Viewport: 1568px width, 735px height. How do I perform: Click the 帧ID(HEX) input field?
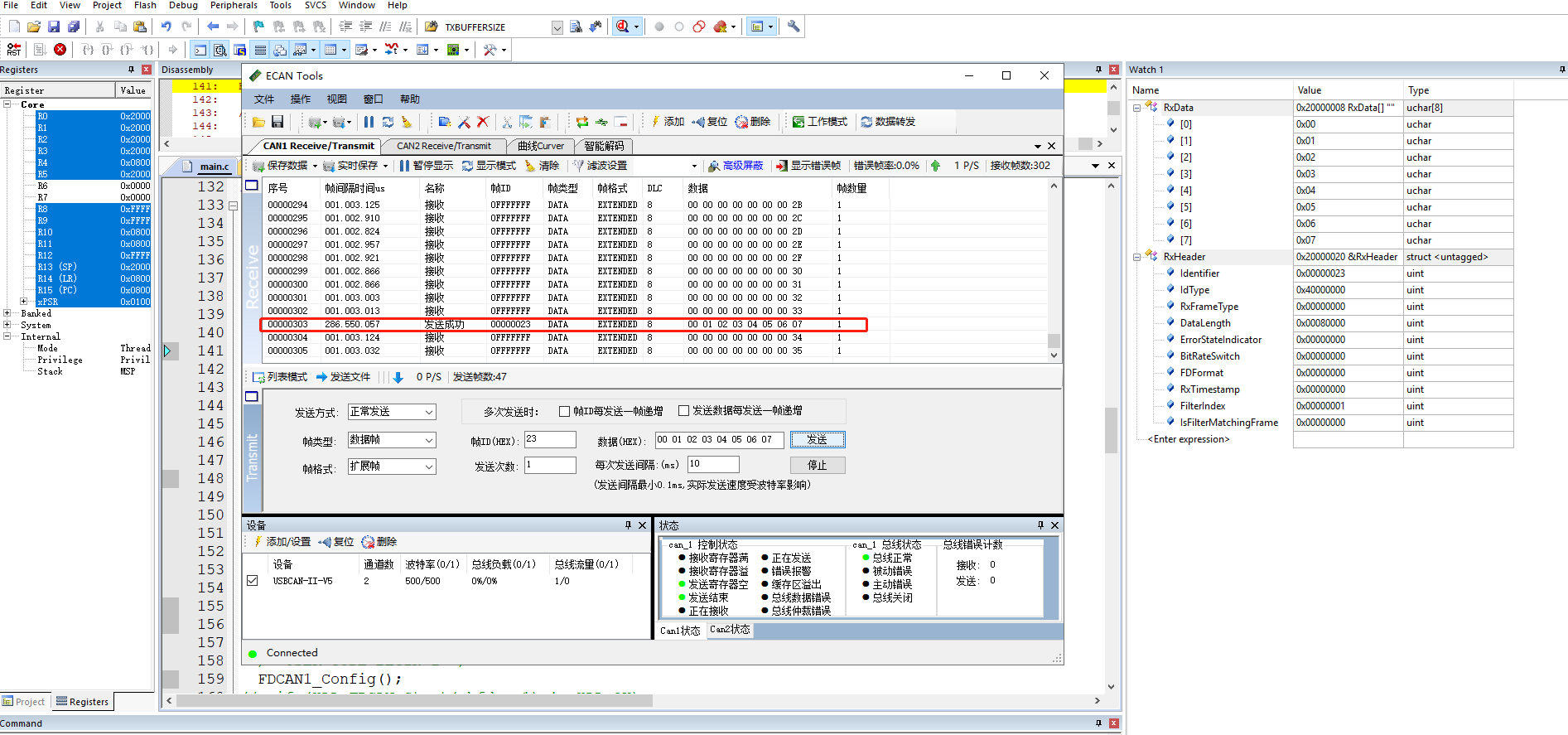(x=550, y=439)
